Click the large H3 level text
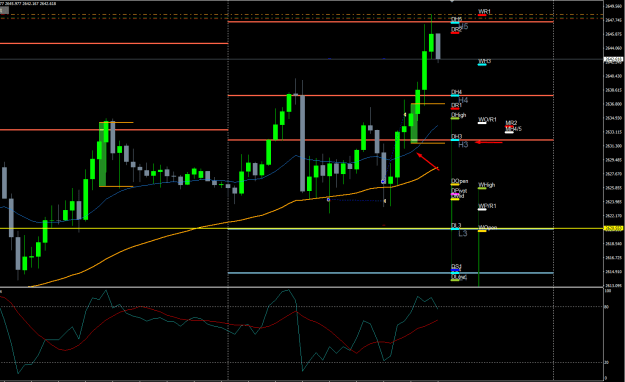The width and height of the screenshot is (625, 382). point(463,145)
